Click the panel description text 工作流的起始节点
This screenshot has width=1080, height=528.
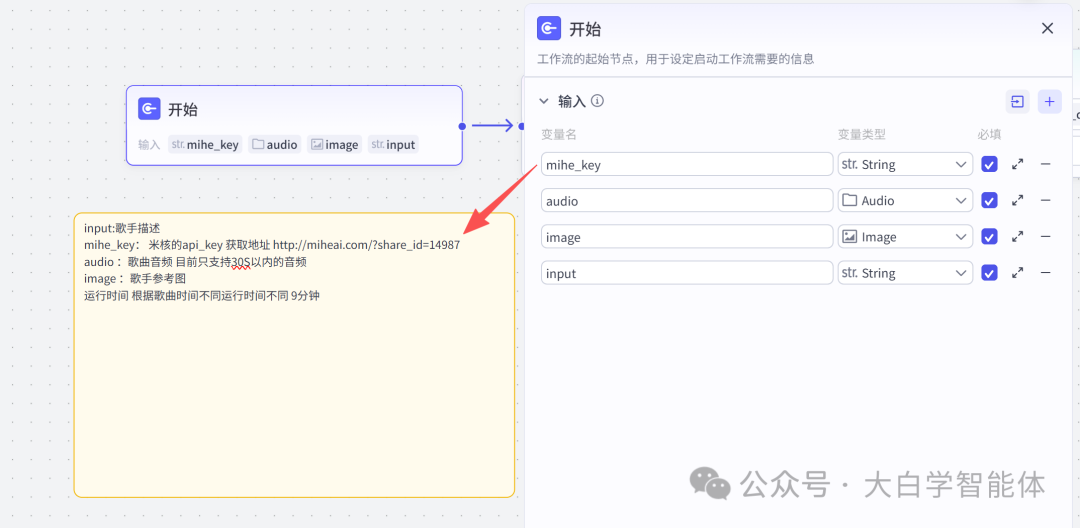(676, 59)
